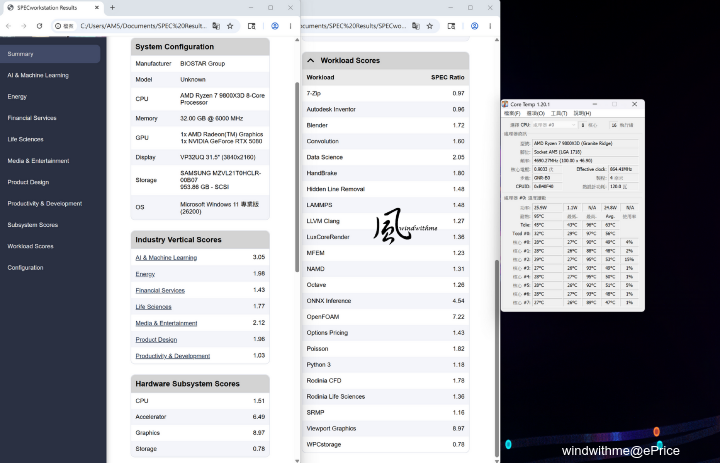
Task: Open Configuration in the sidebar
Action: (x=25, y=267)
